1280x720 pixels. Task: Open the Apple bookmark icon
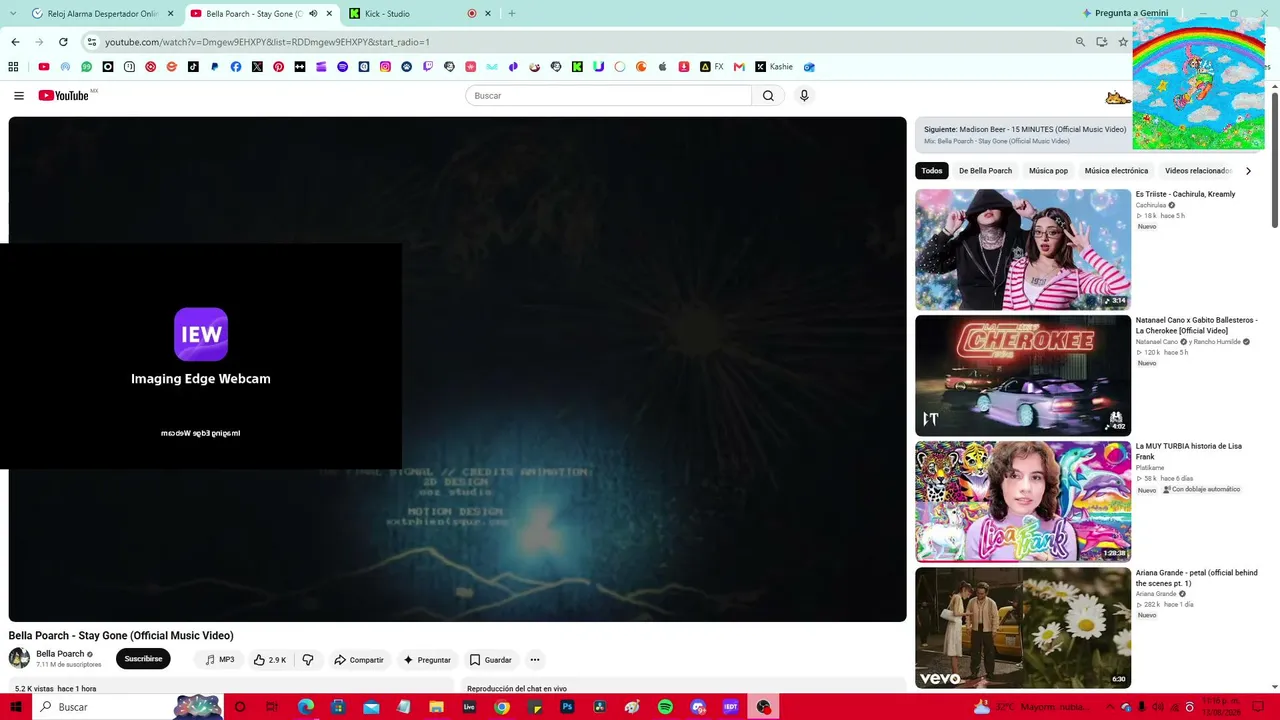(x=662, y=67)
